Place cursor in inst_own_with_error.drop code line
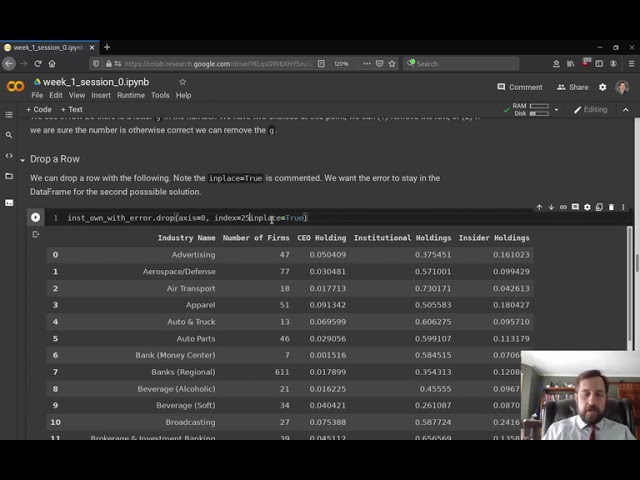The width and height of the screenshot is (640, 480). coord(188,218)
